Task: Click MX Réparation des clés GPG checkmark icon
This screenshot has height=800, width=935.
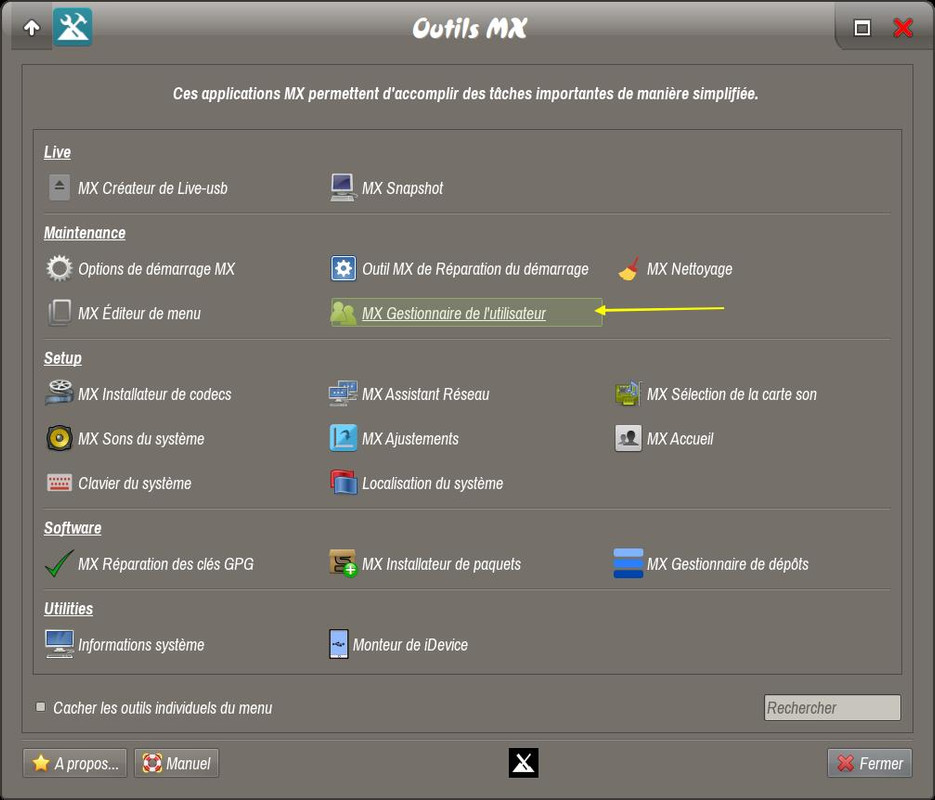Action: [59, 563]
